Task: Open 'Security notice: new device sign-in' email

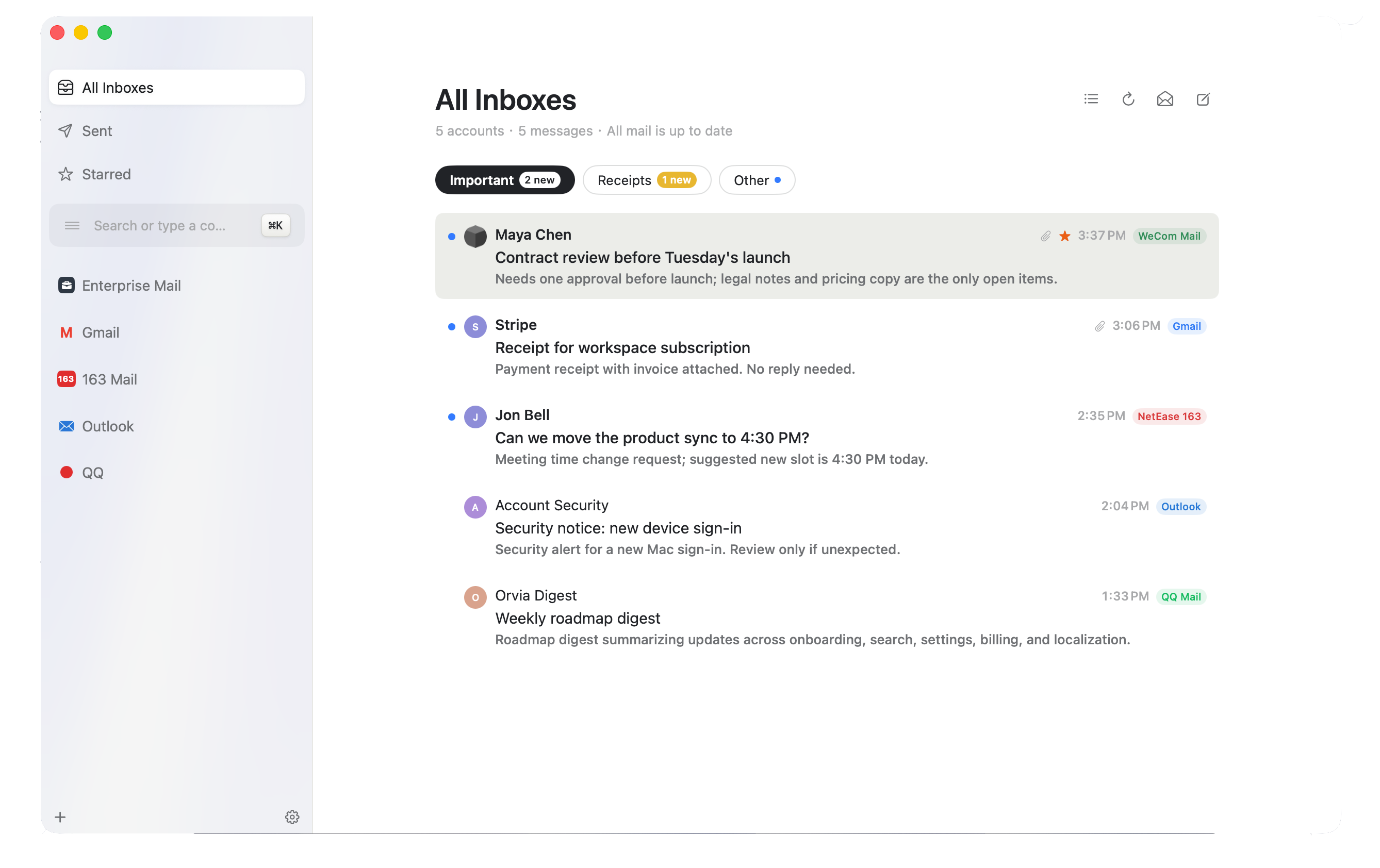Action: [x=827, y=527]
